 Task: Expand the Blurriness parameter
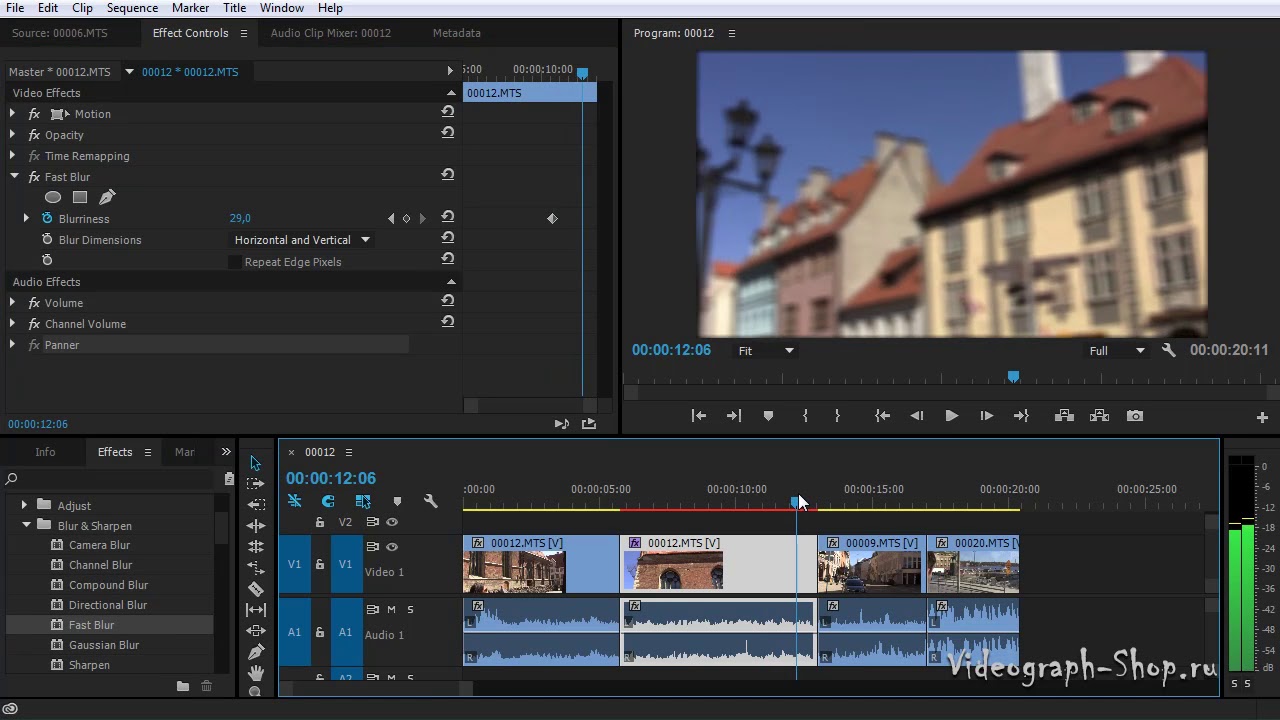(x=27, y=218)
